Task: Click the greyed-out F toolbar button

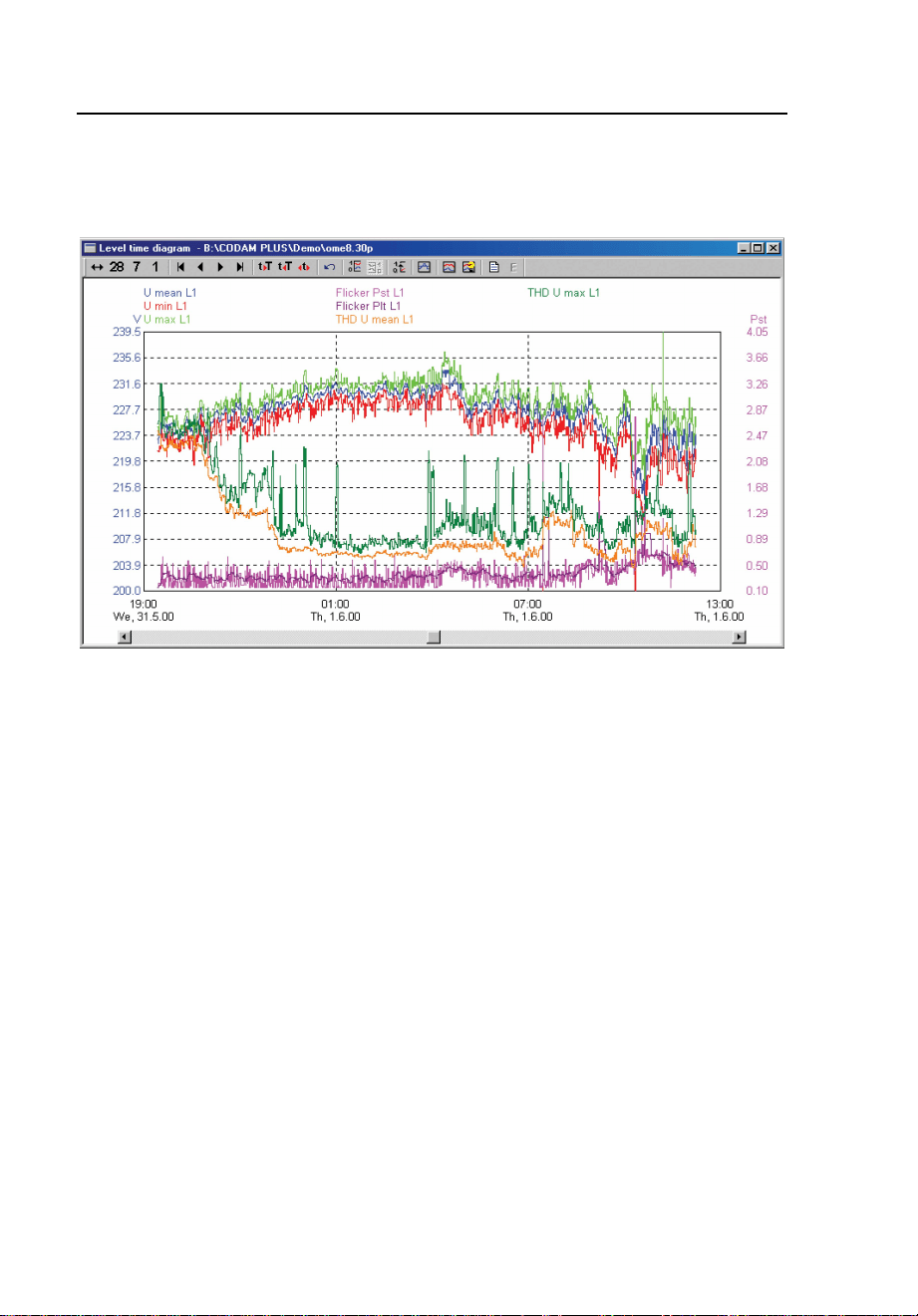Action: coord(514,267)
